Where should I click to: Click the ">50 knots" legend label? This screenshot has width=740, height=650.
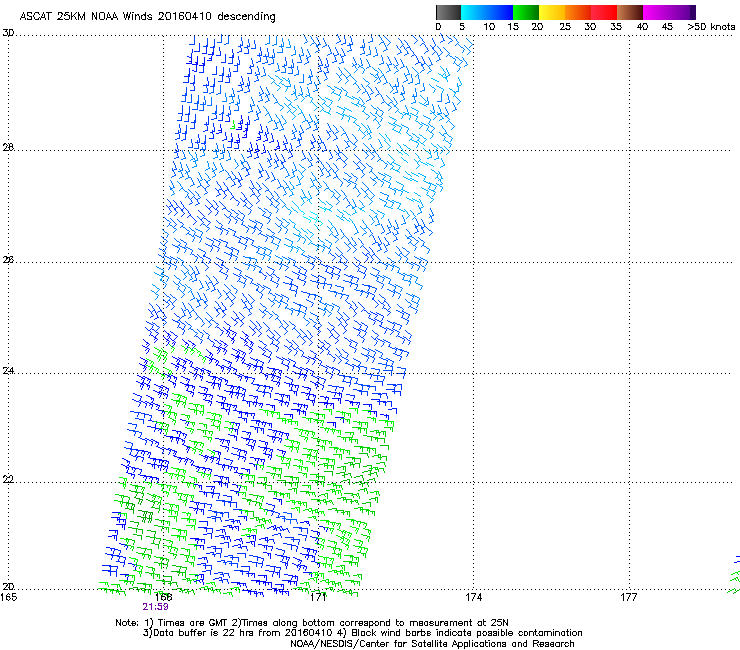711,27
